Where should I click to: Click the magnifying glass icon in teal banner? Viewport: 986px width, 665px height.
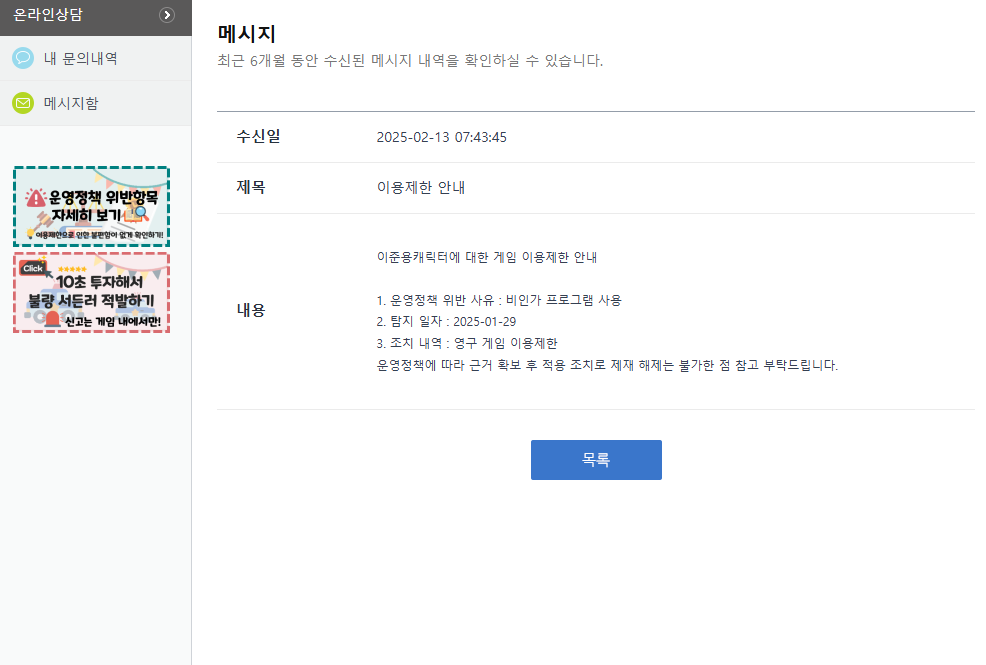140,212
